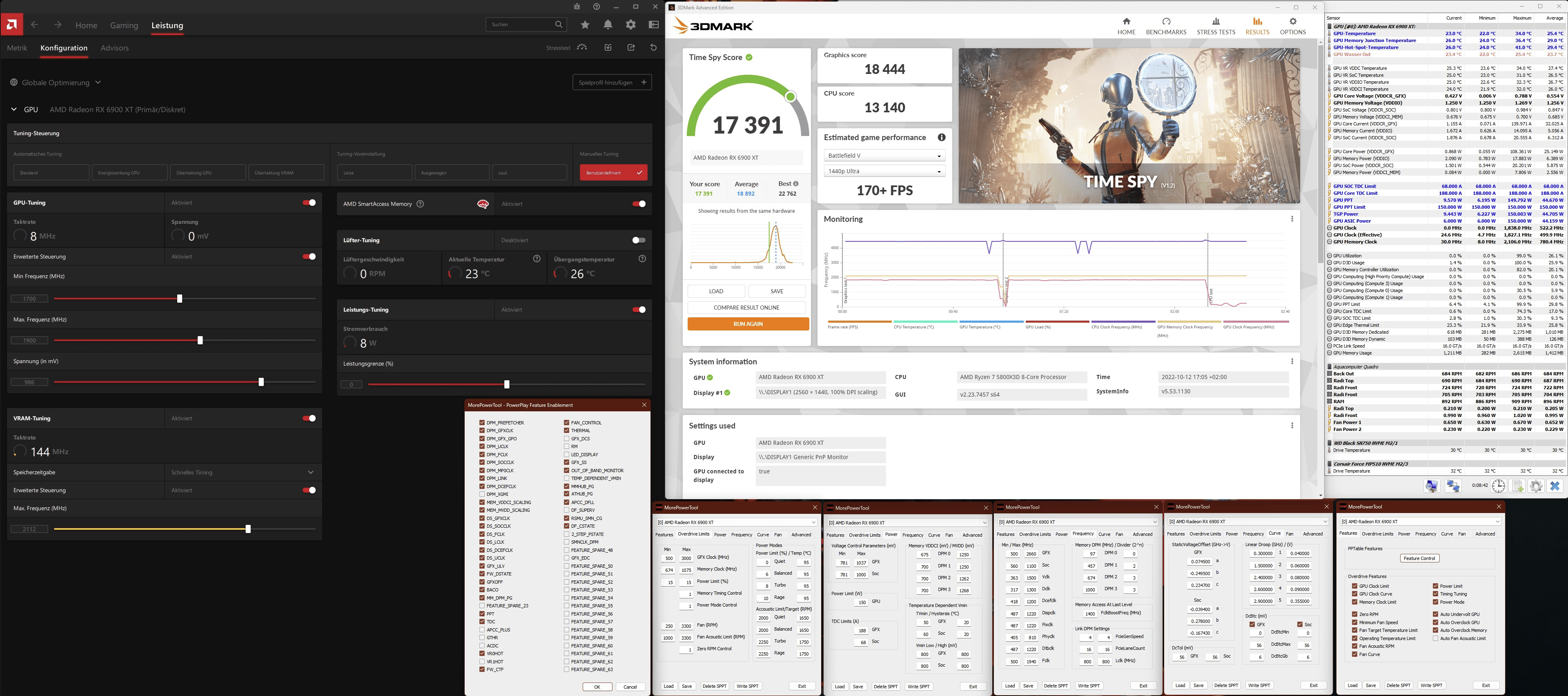
Task: Open the Gaming tab in Radeon software
Action: pyautogui.click(x=124, y=25)
